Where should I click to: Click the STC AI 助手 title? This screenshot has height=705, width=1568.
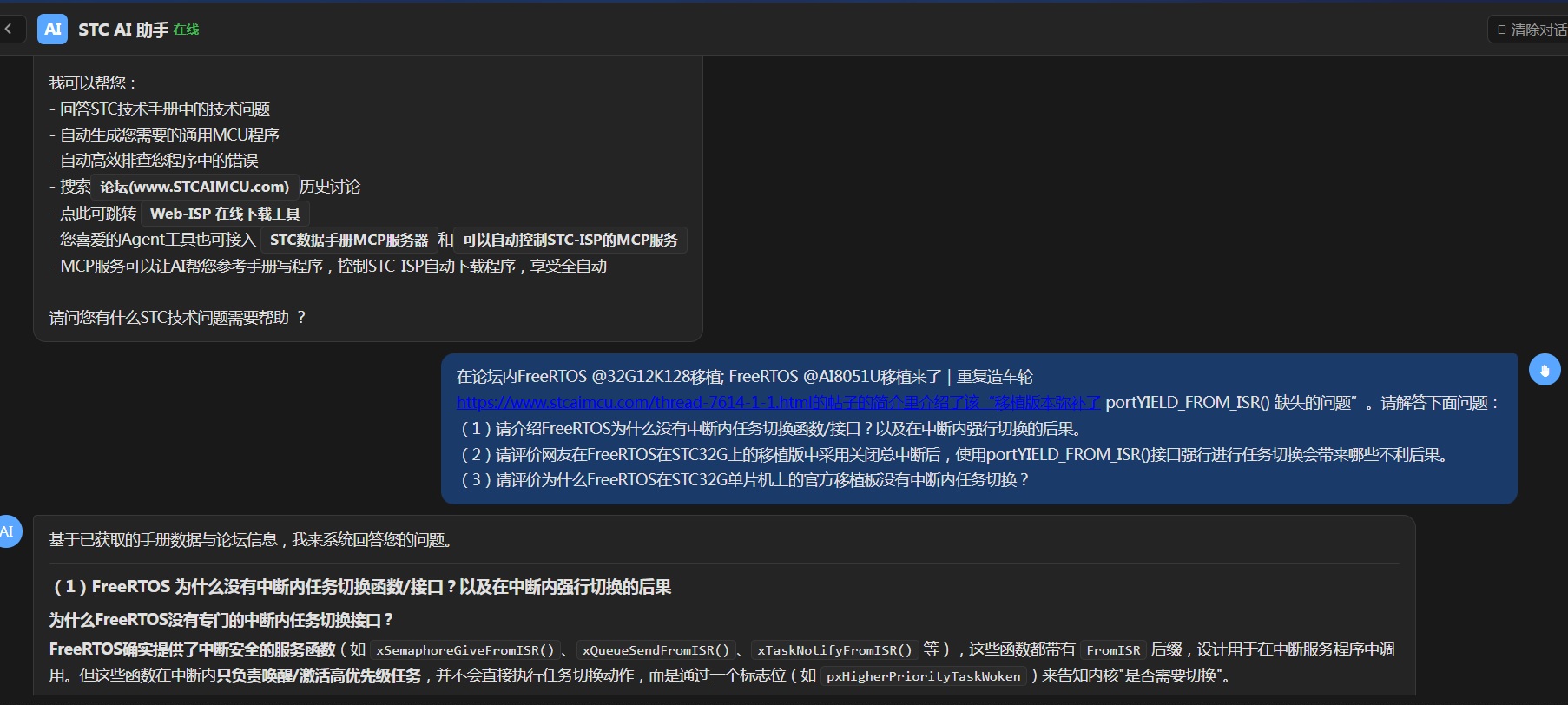[123, 30]
